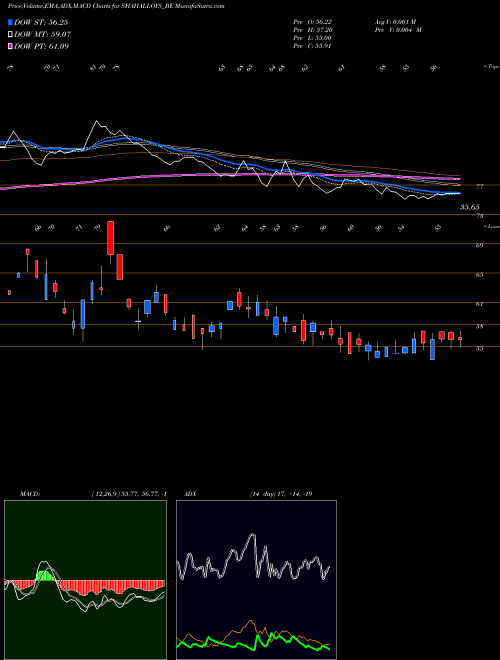Select the DOW MT: 59.07 label
The width and height of the screenshot is (500, 660).
[x=42, y=35]
